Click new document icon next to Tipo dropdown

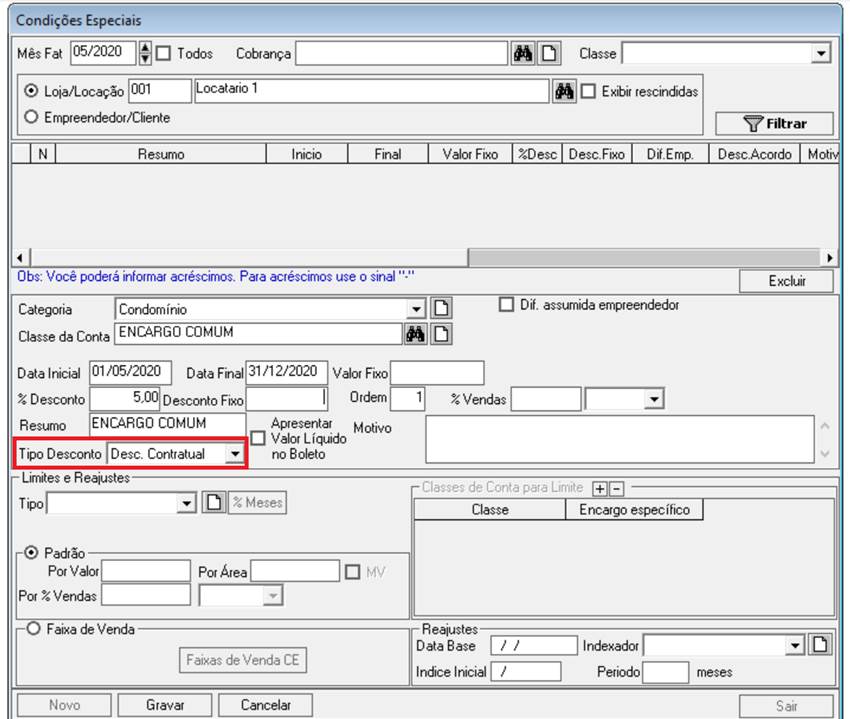click(214, 502)
